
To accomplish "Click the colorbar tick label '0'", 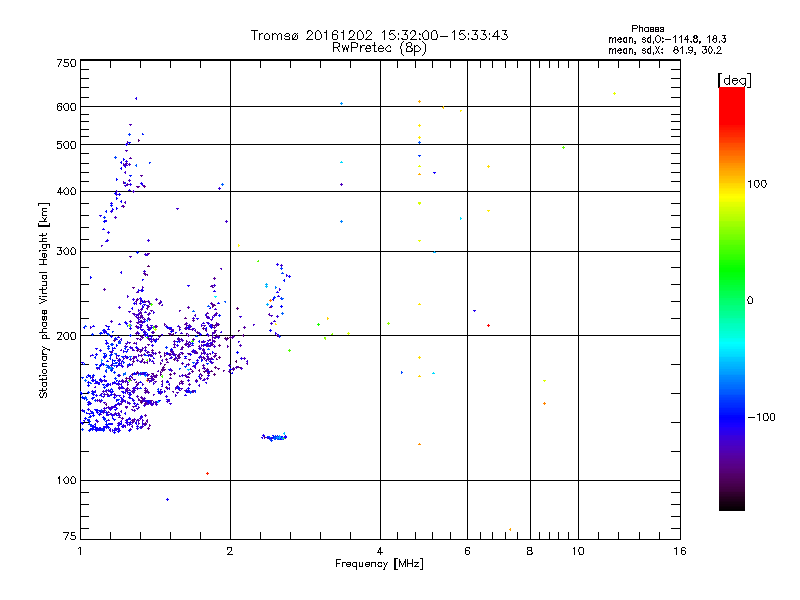I will click(750, 300).
